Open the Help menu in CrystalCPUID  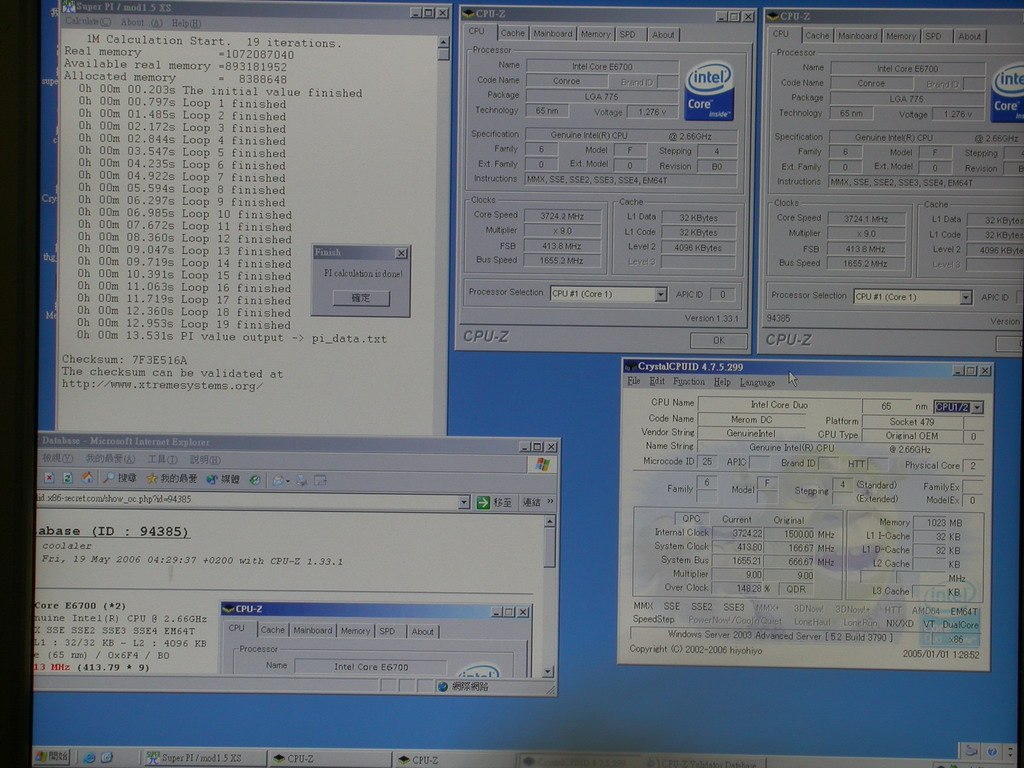click(722, 382)
